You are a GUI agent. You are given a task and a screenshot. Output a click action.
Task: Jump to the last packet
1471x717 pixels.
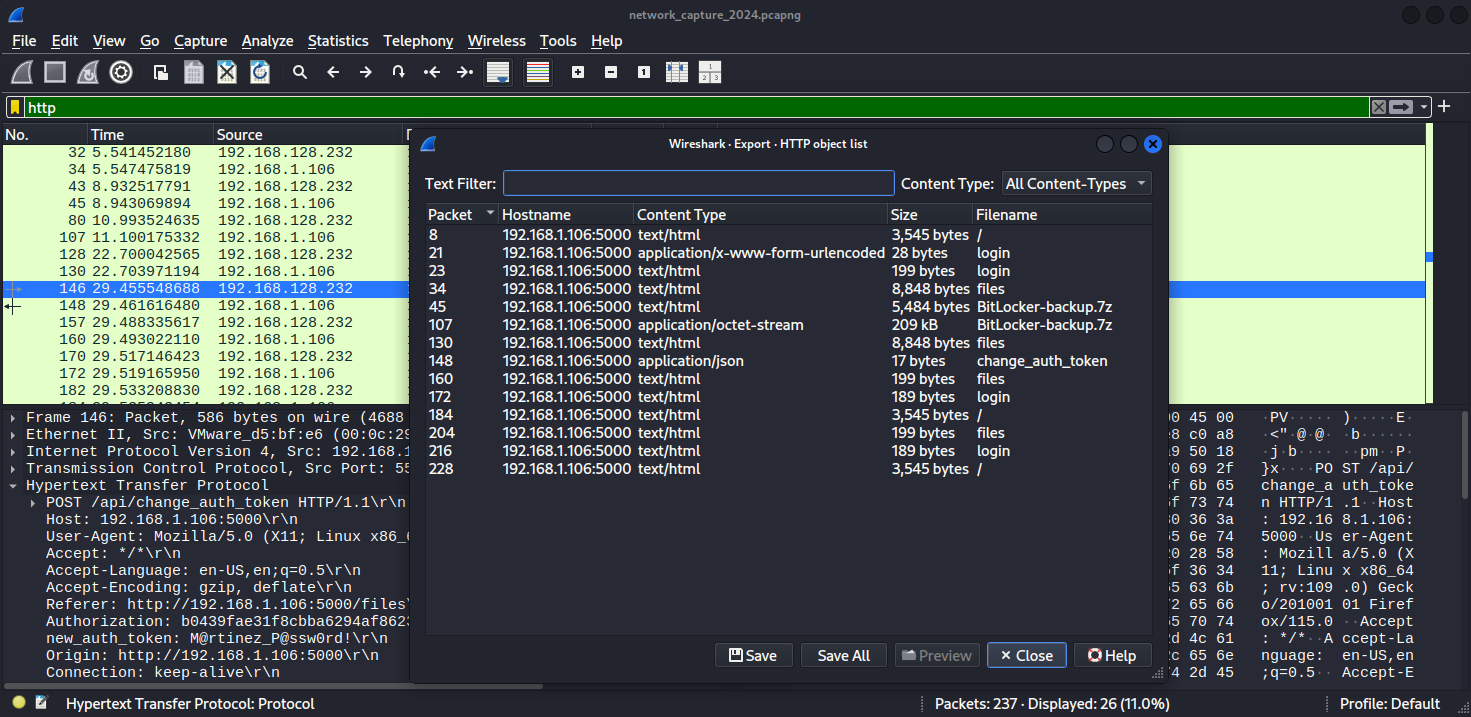tap(465, 72)
